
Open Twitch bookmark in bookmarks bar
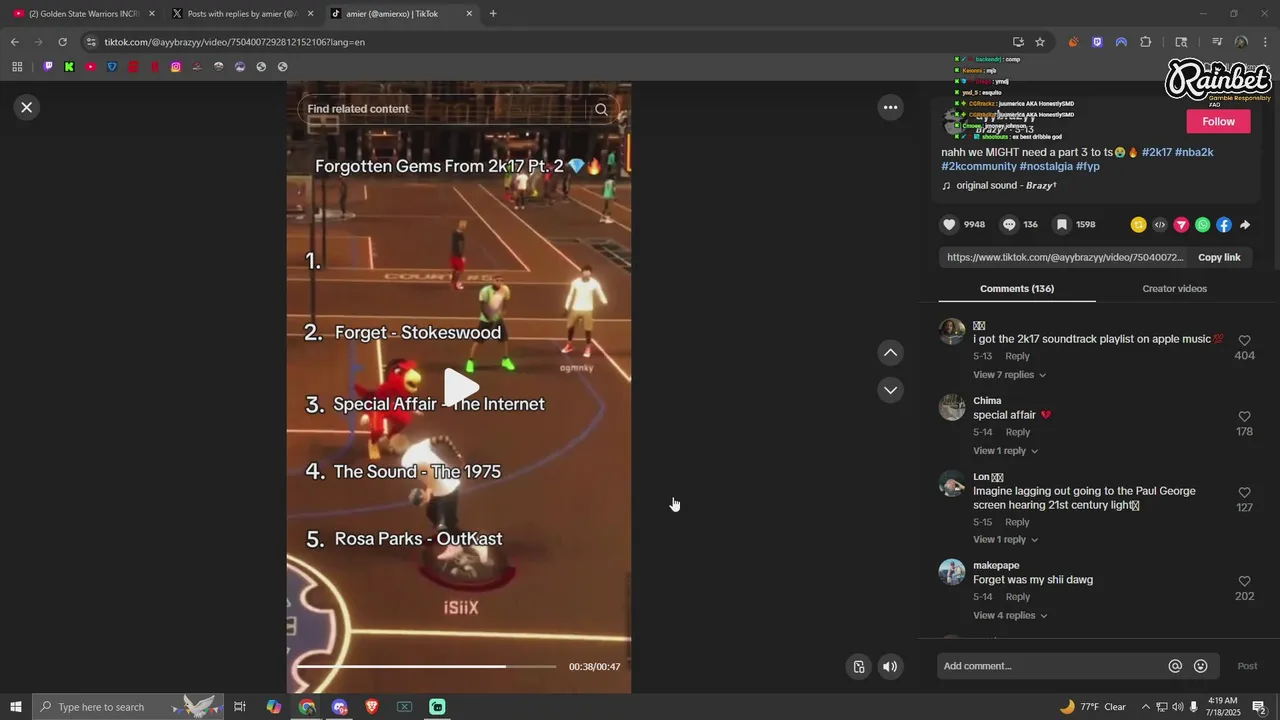[x=48, y=67]
